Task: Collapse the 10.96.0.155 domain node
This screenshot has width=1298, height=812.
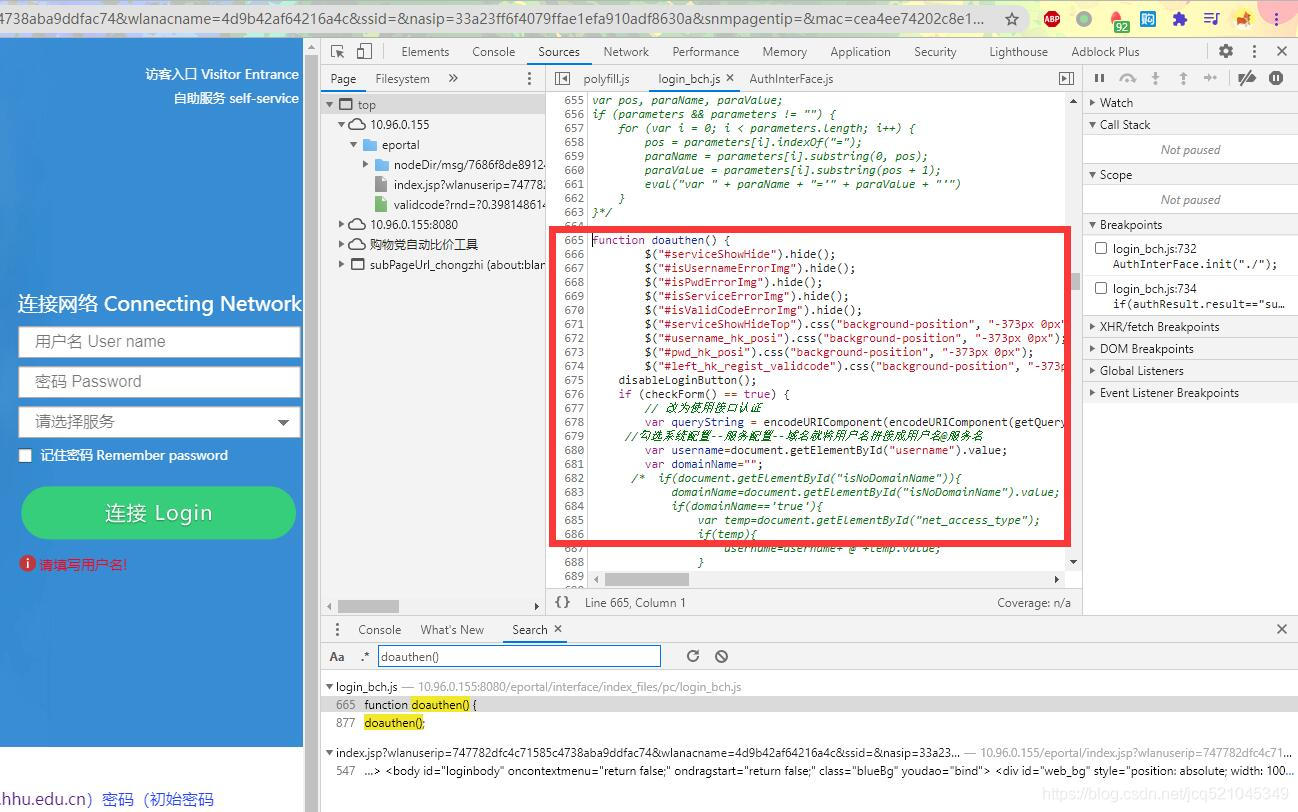Action: coord(342,124)
